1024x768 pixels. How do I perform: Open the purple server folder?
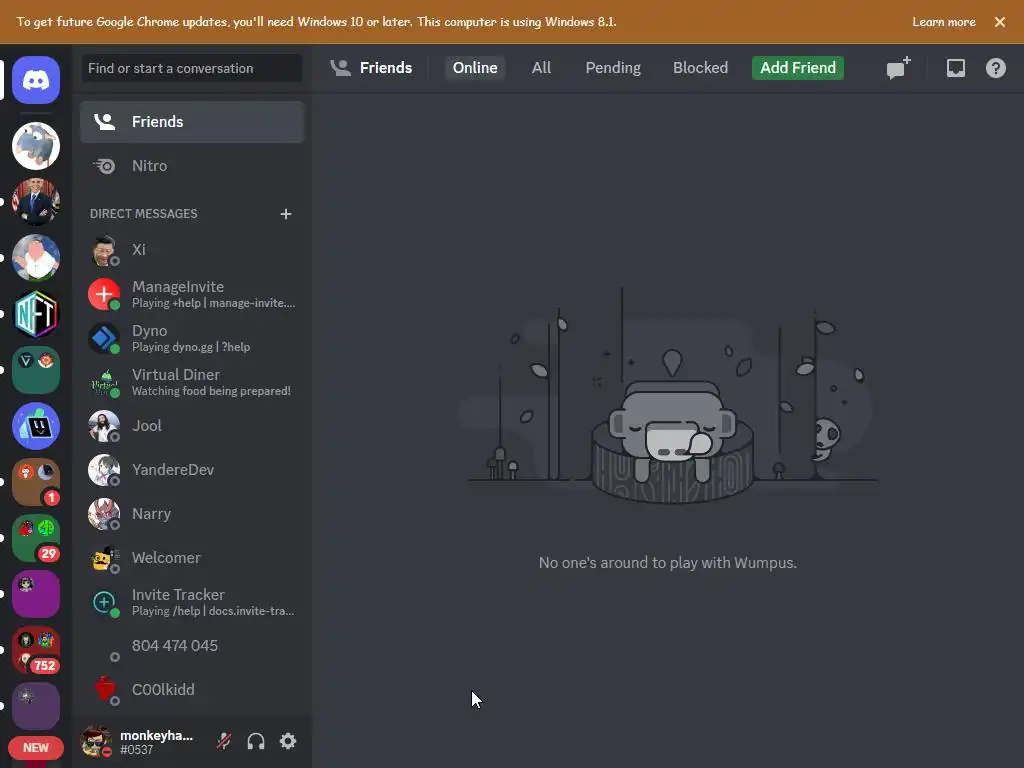36,594
